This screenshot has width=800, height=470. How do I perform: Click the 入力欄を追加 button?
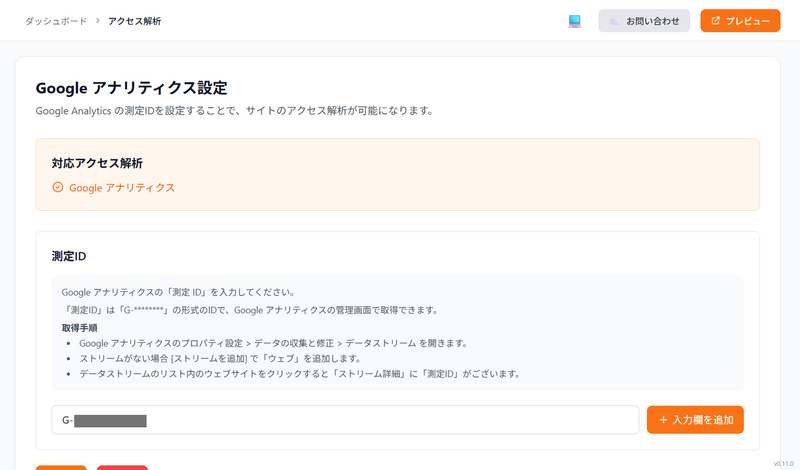coord(695,420)
